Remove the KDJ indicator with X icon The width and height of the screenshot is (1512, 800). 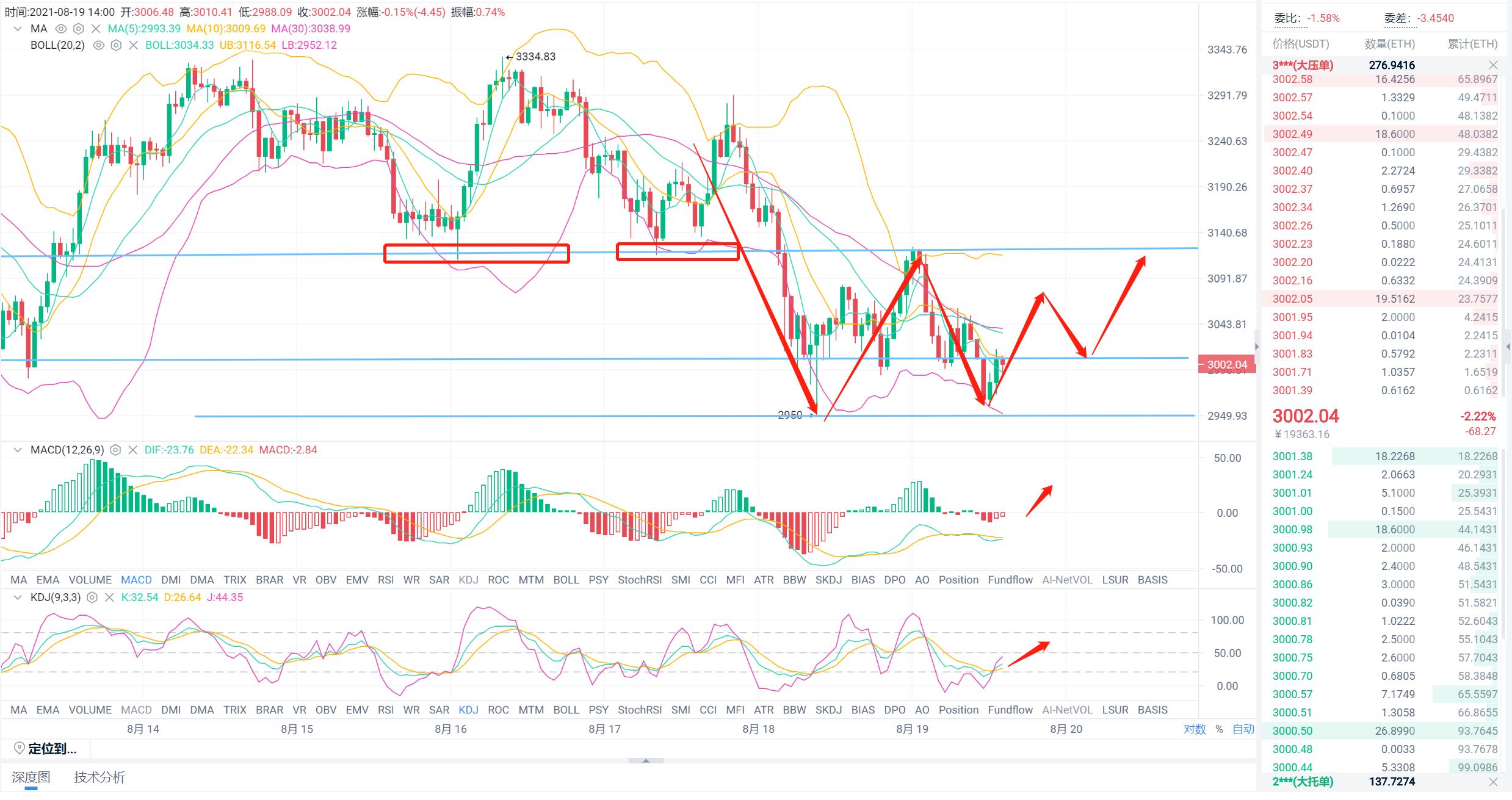pyautogui.click(x=109, y=597)
